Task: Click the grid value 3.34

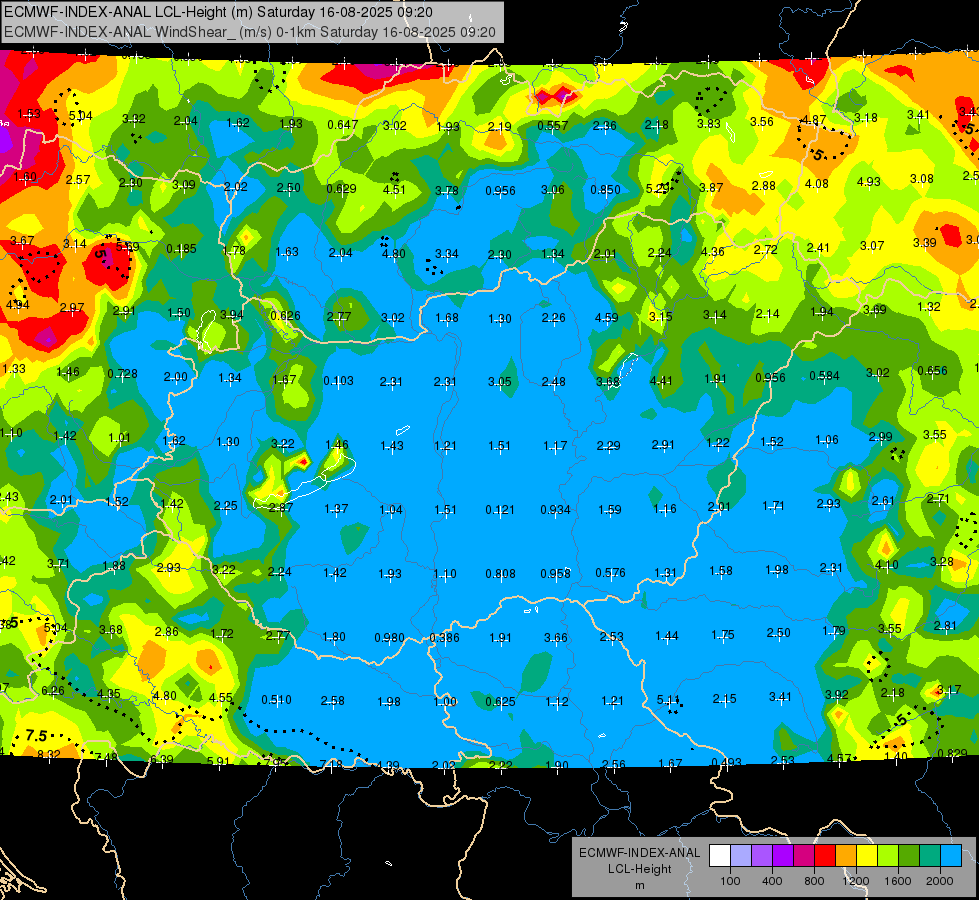Action: pyautogui.click(x=446, y=253)
